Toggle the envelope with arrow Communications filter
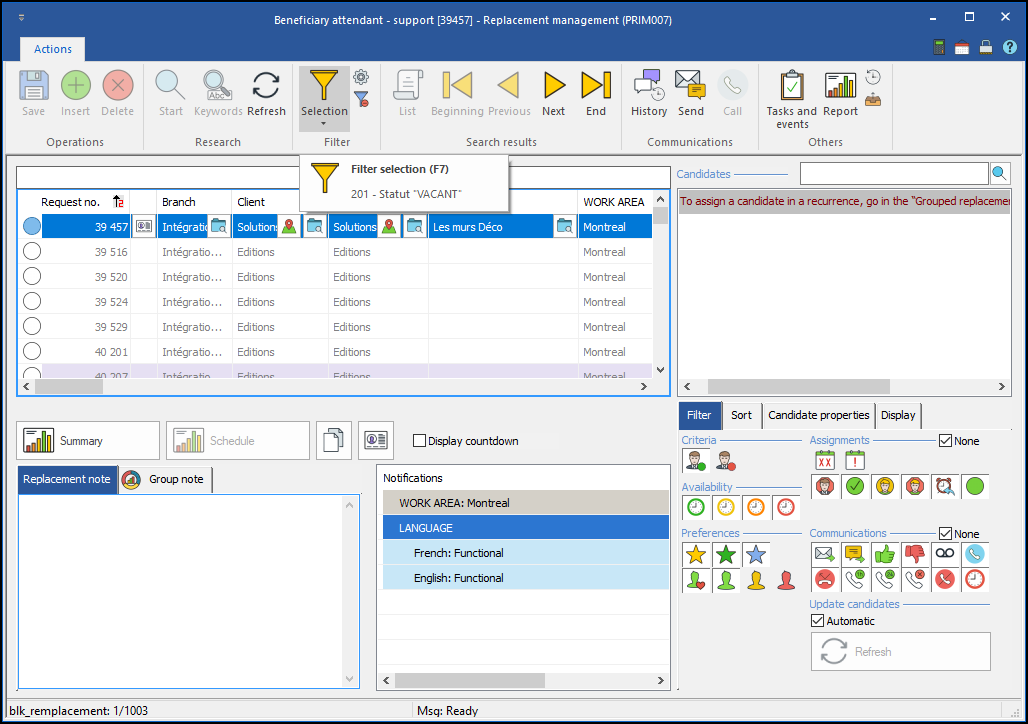Screen dimensions: 1028x724 click(825, 554)
